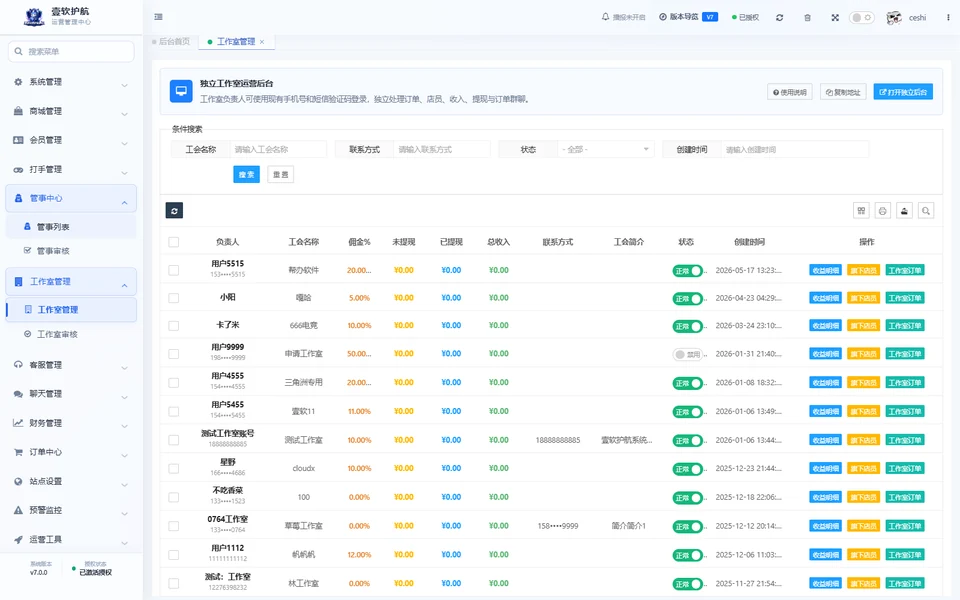Click the headset icon beside 客服管理

(x=18, y=364)
